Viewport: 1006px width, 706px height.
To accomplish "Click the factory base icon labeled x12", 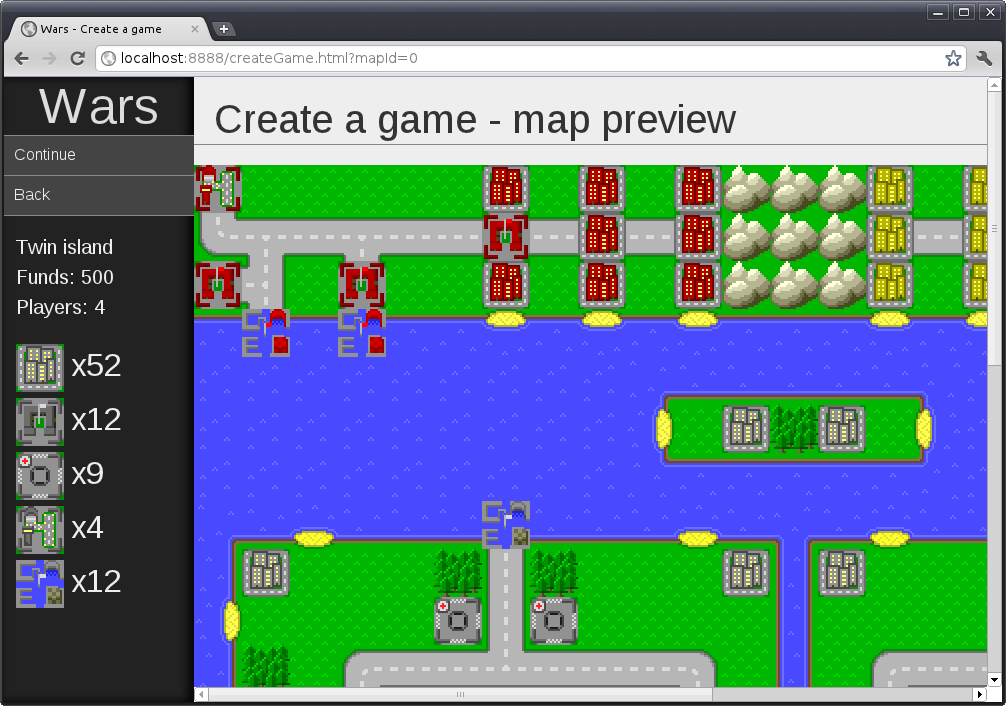I will pos(40,421).
